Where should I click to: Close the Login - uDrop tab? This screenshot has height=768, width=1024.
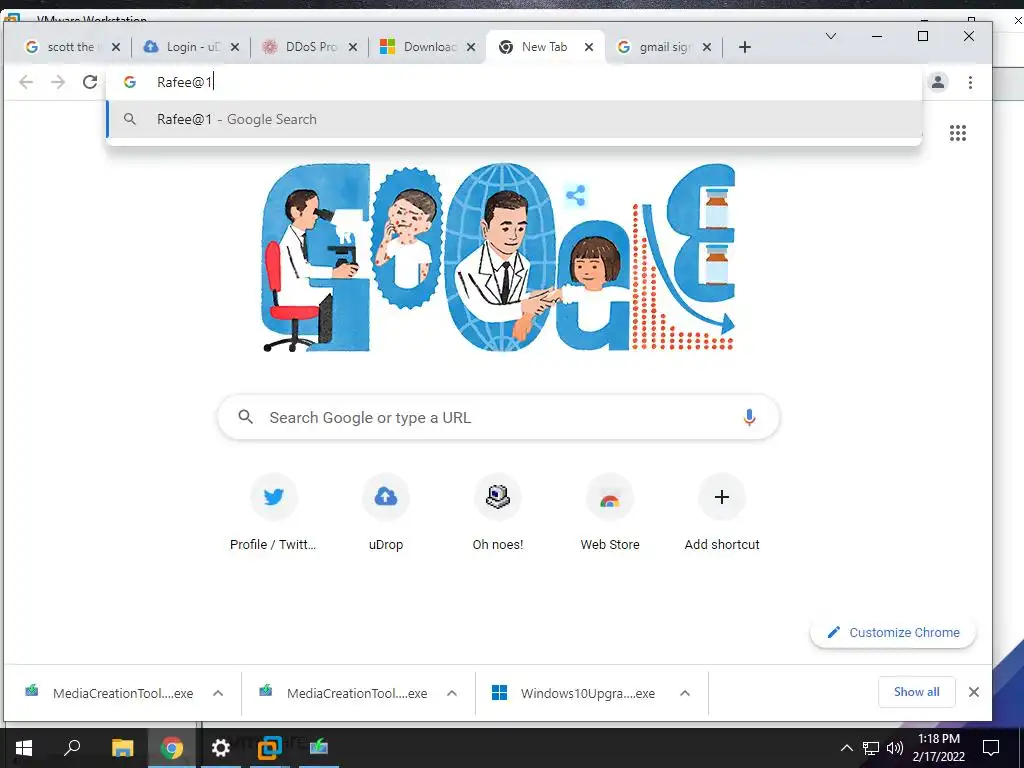[235, 47]
